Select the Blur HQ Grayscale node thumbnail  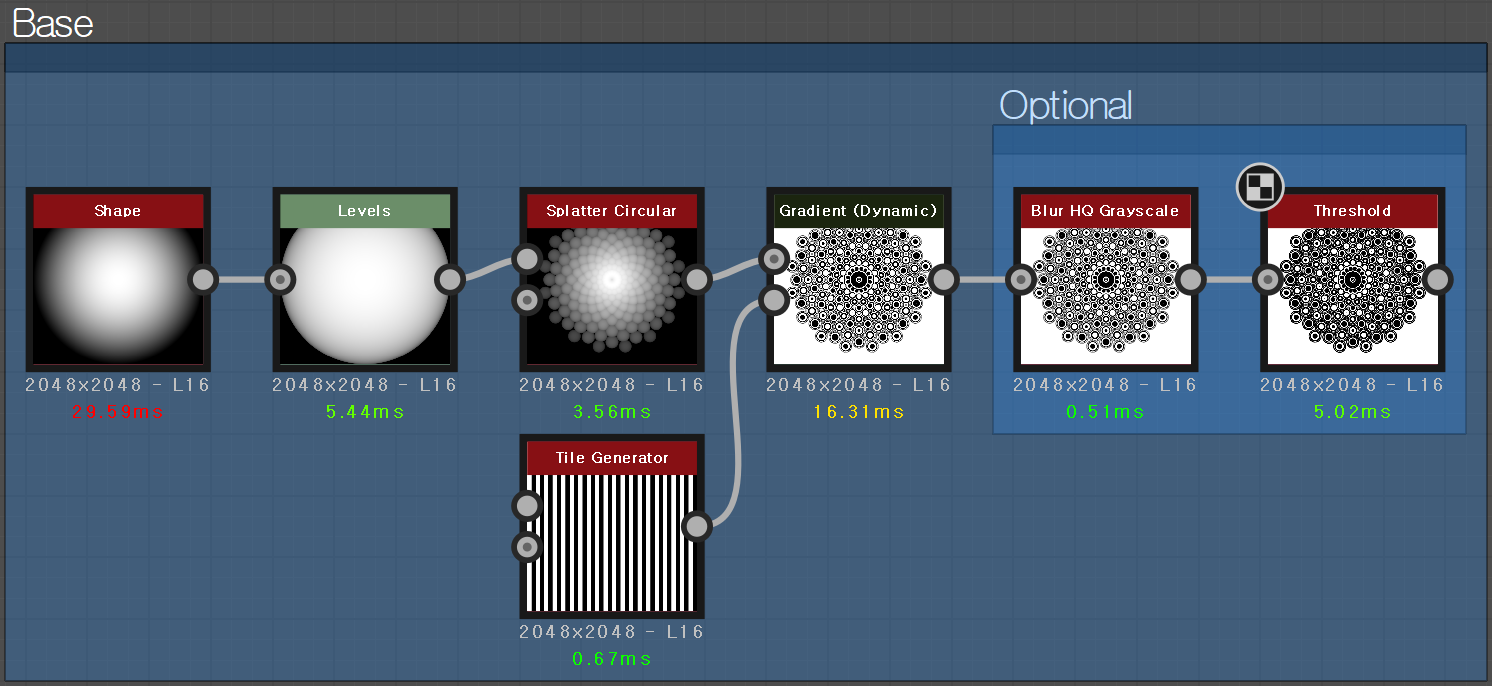click(1106, 296)
